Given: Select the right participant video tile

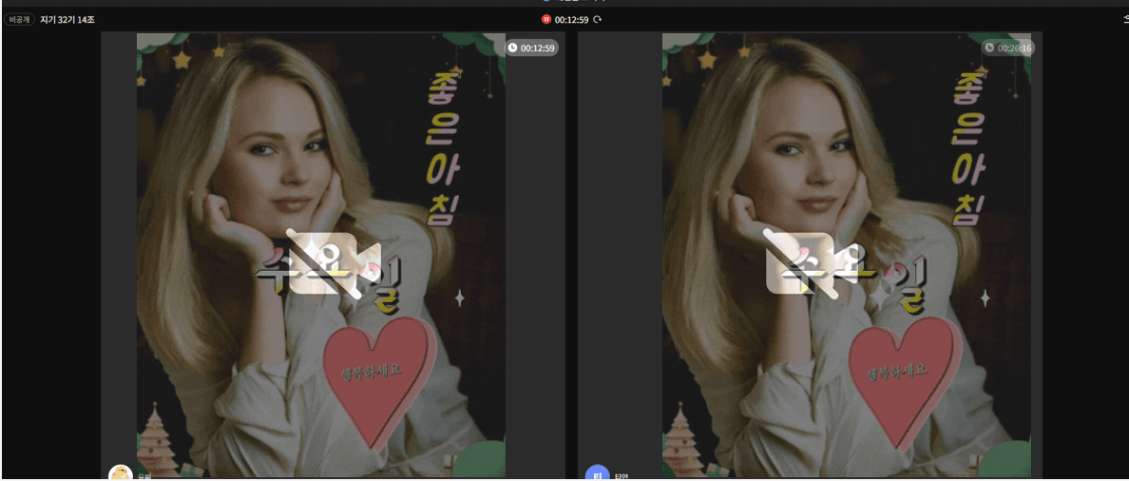Looking at the screenshot, I should pyautogui.click(x=809, y=255).
